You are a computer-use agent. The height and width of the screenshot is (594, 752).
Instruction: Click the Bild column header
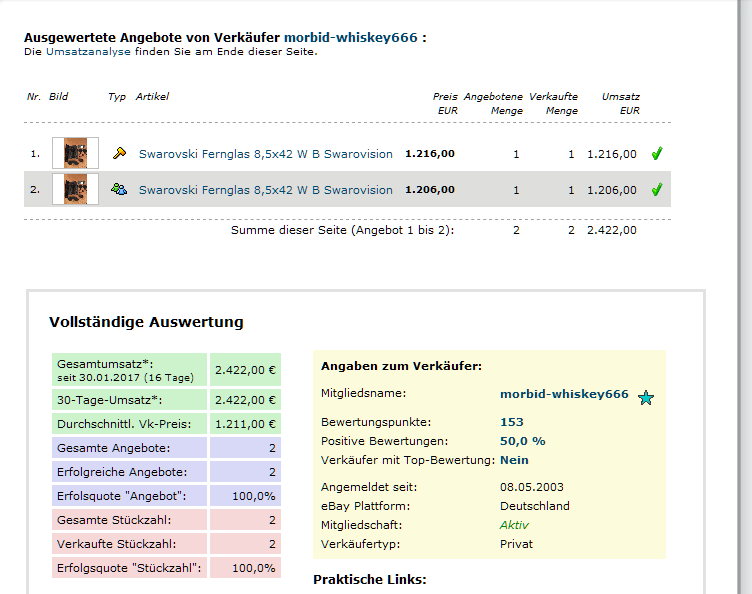58,96
